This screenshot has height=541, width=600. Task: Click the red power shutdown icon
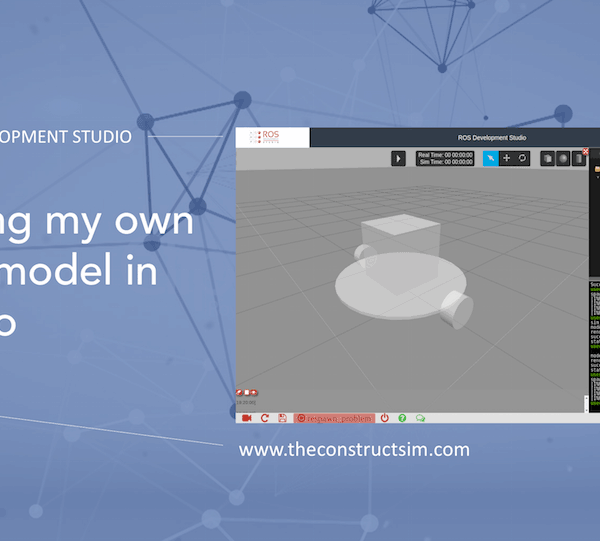[x=385, y=418]
